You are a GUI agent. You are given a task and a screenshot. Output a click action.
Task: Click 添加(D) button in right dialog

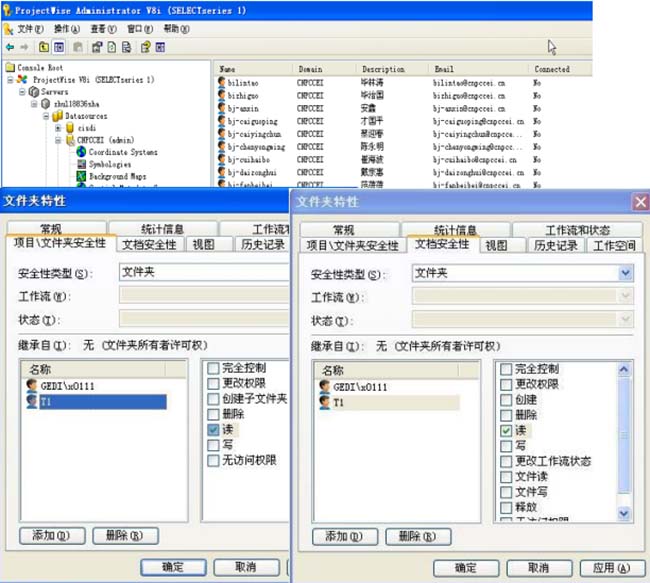(x=344, y=536)
